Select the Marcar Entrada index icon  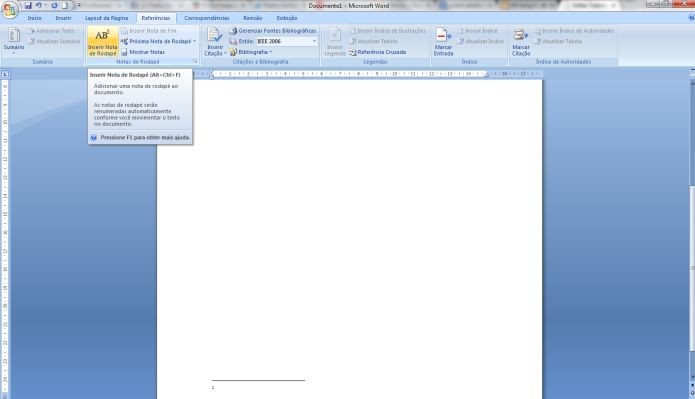(x=443, y=42)
